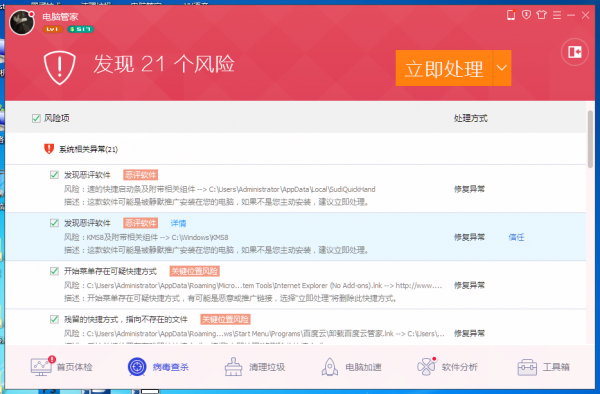Screen dimensions: 600x394
Task: Click the 处理方式 column header
Action: coord(471,118)
